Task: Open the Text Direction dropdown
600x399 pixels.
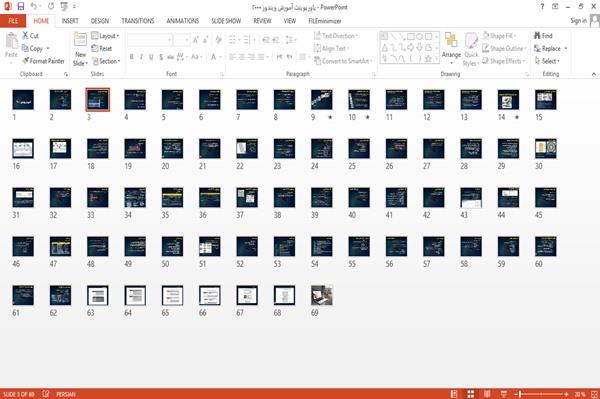Action: [x=336, y=36]
